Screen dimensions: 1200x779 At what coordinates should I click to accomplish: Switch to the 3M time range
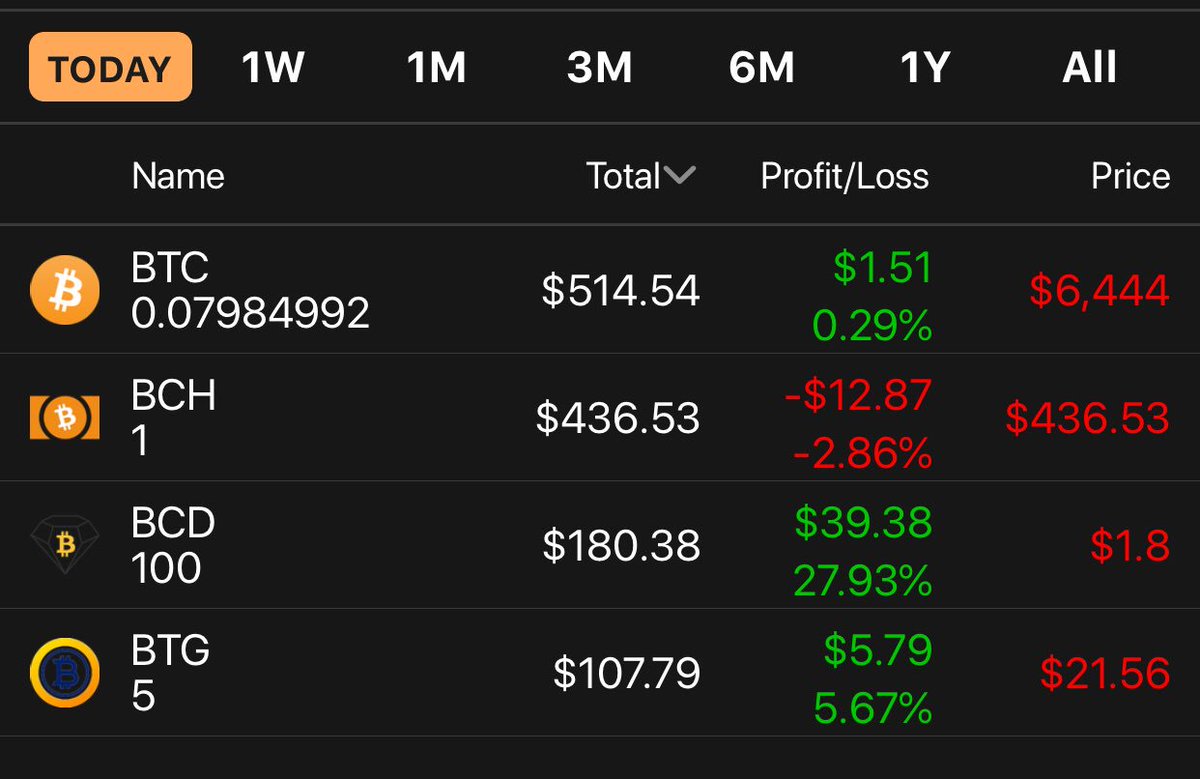599,68
